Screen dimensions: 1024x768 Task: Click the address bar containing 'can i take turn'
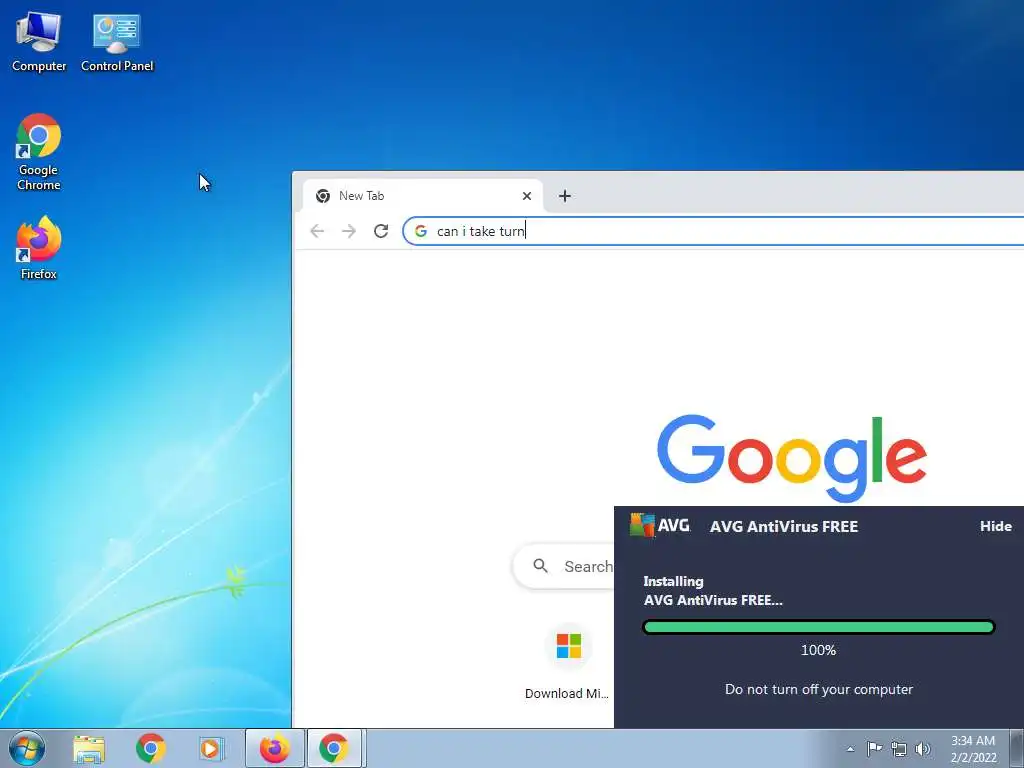(x=713, y=231)
